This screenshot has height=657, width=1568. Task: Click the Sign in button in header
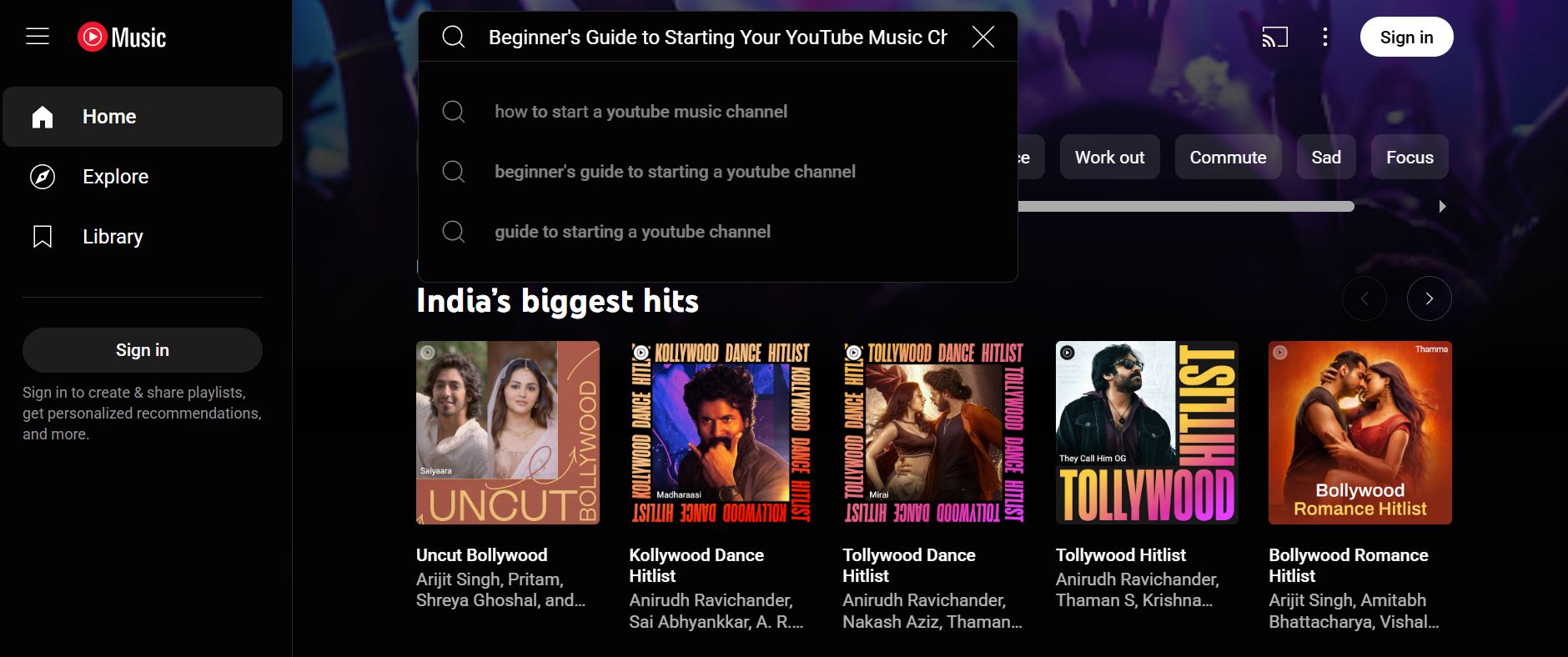[1407, 38]
